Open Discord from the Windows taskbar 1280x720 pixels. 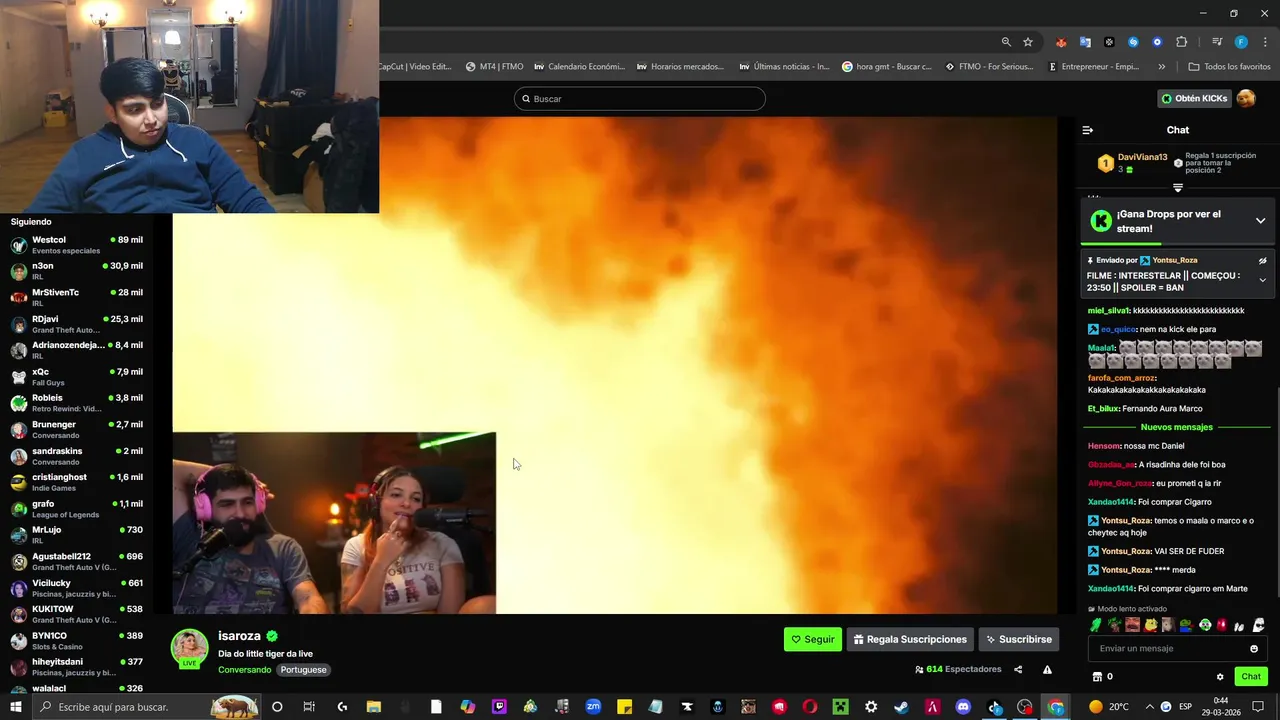pos(963,707)
